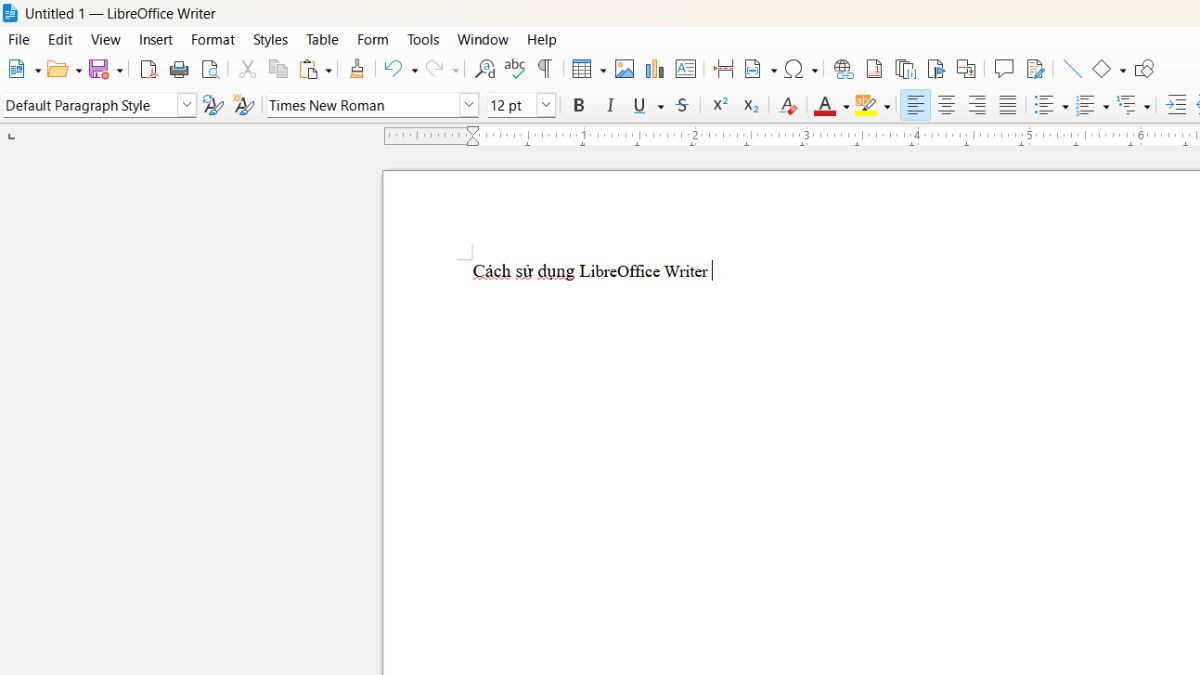Click the Insert Special Character omega icon

[795, 69]
